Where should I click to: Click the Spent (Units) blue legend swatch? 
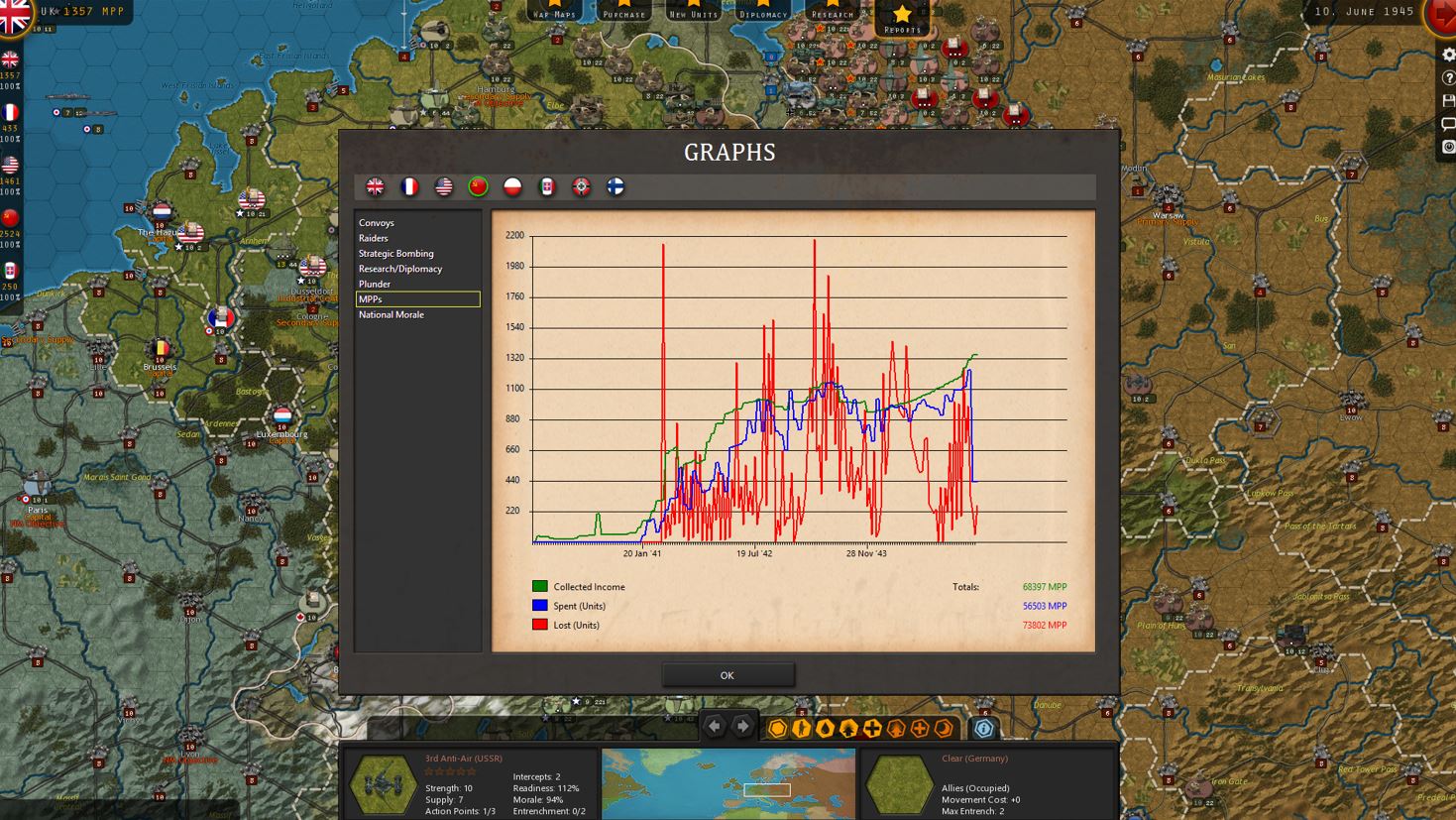click(540, 606)
